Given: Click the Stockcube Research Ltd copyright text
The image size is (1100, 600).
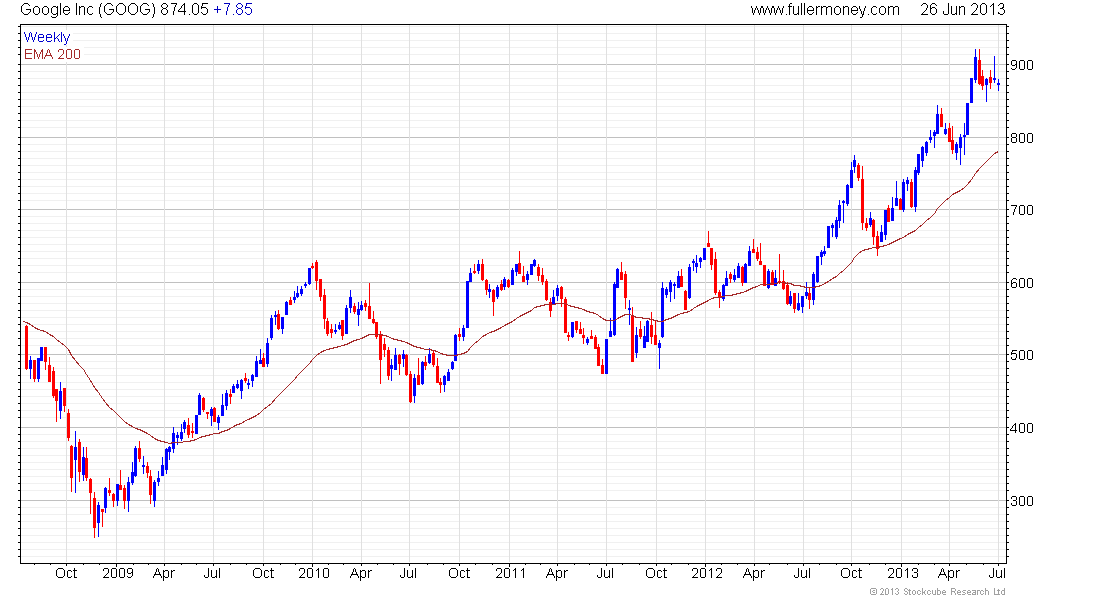Looking at the screenshot, I should coord(937,592).
